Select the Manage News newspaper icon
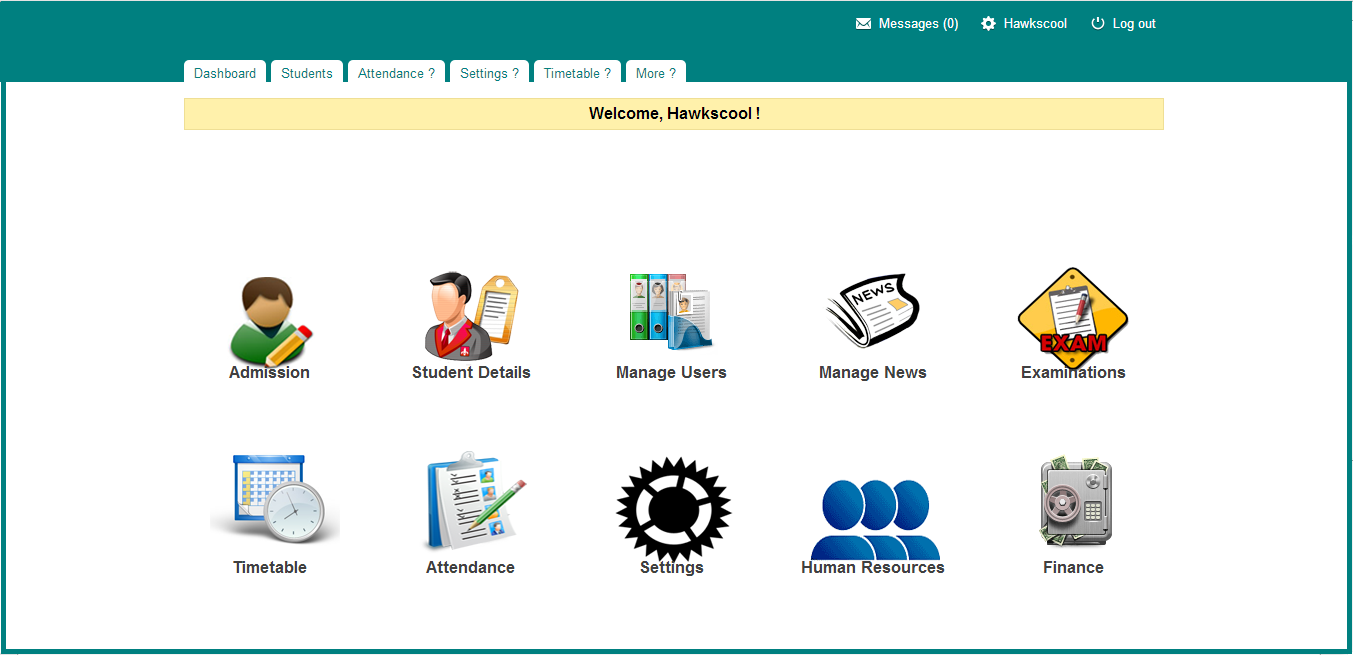1353x655 pixels. 872,311
